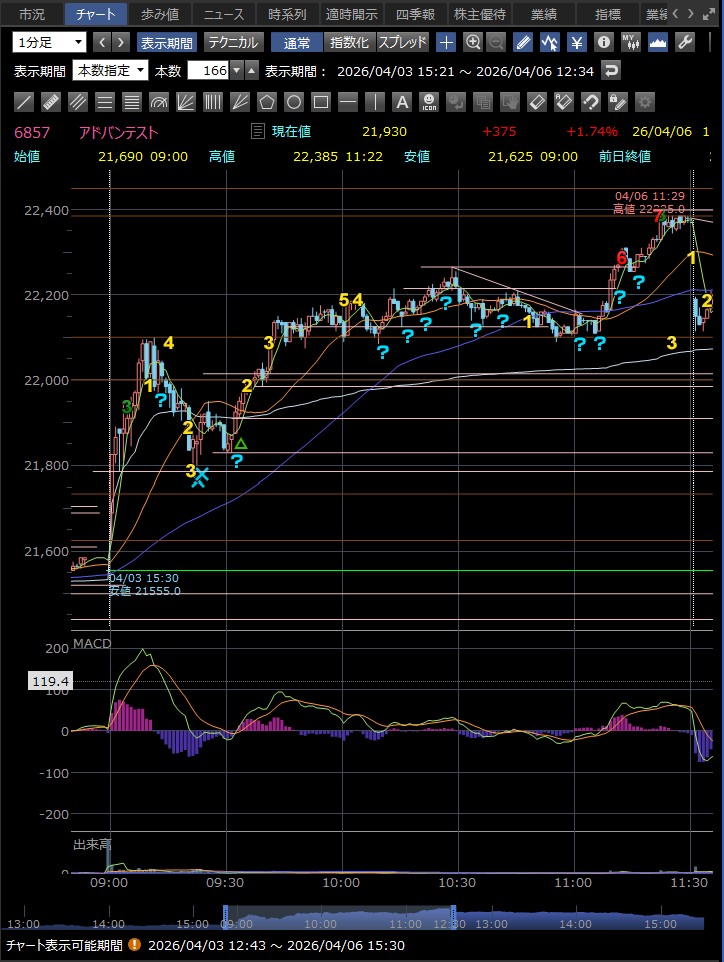Select the pentagon shape drawing tool

tap(266, 102)
